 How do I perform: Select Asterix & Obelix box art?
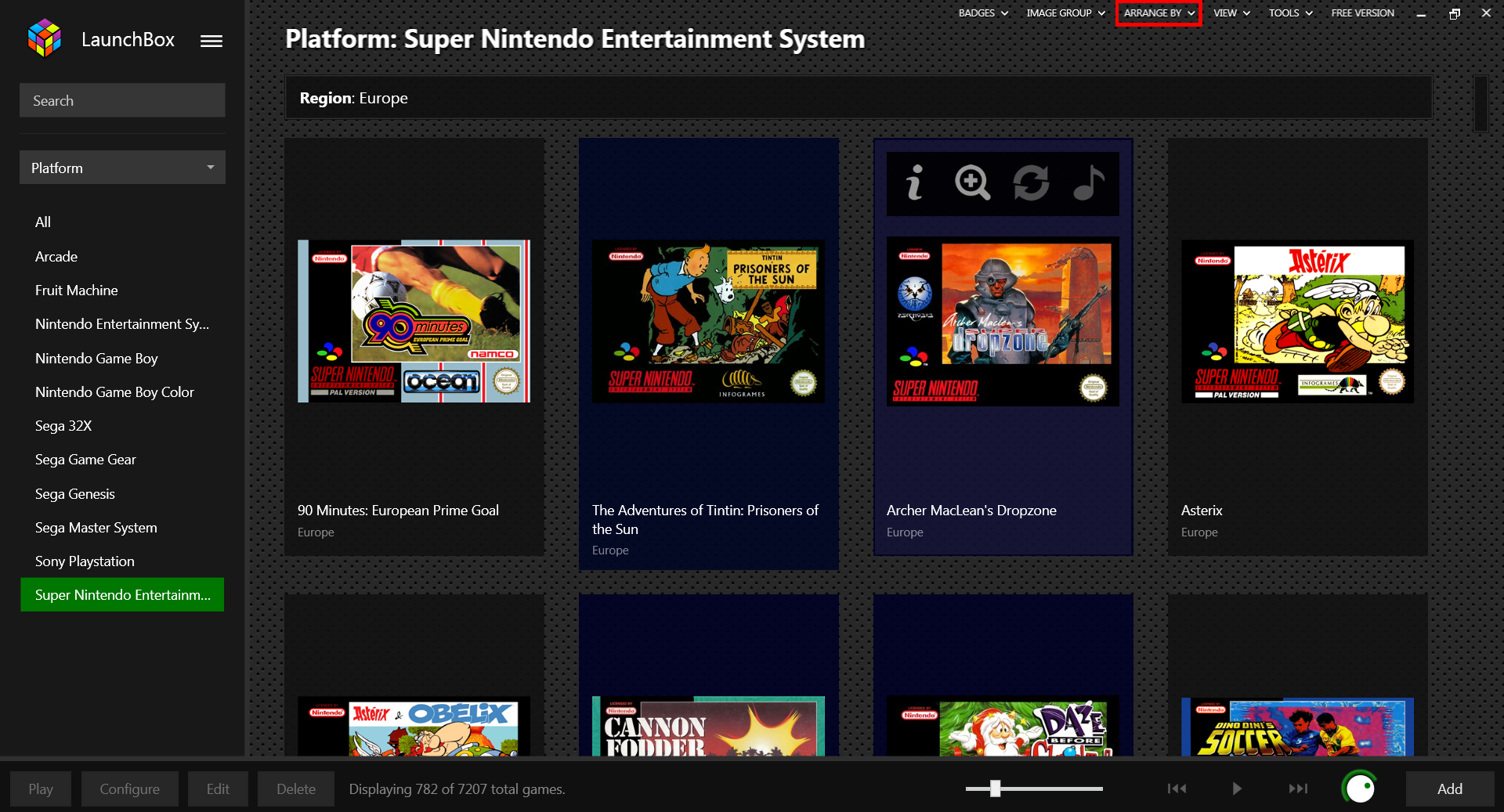414,727
